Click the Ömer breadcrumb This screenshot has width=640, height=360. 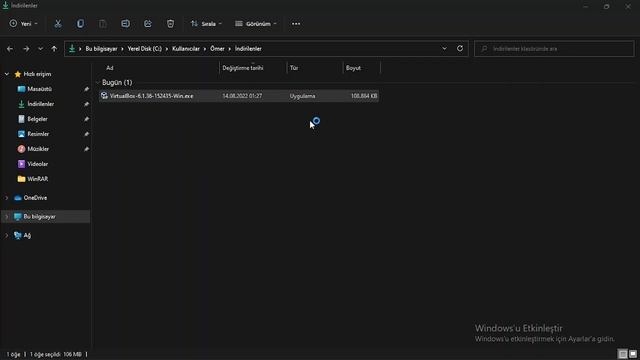(x=217, y=49)
